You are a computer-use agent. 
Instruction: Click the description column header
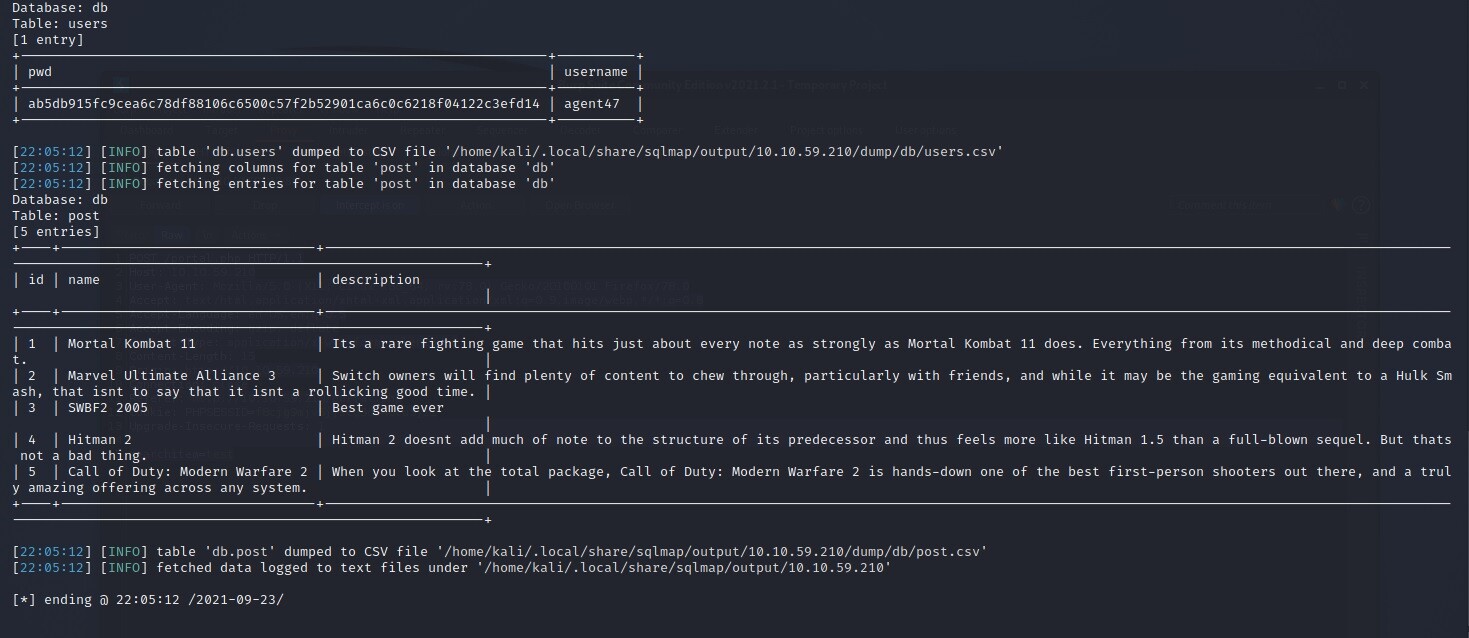pos(376,280)
